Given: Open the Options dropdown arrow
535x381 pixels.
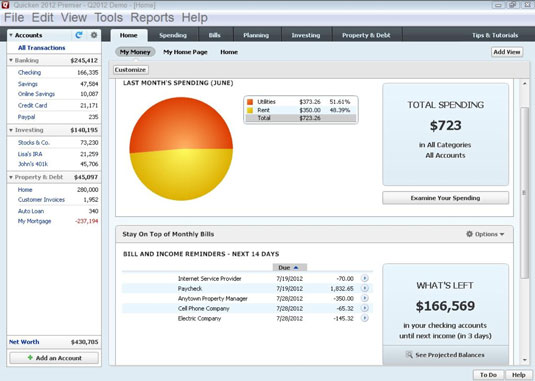Looking at the screenshot, I should coord(502,234).
